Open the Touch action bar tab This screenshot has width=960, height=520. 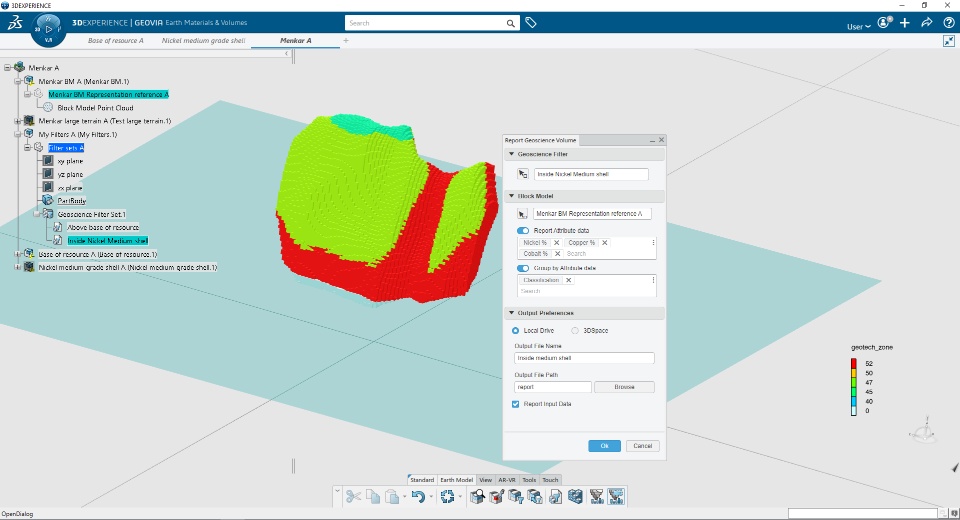(x=550, y=480)
